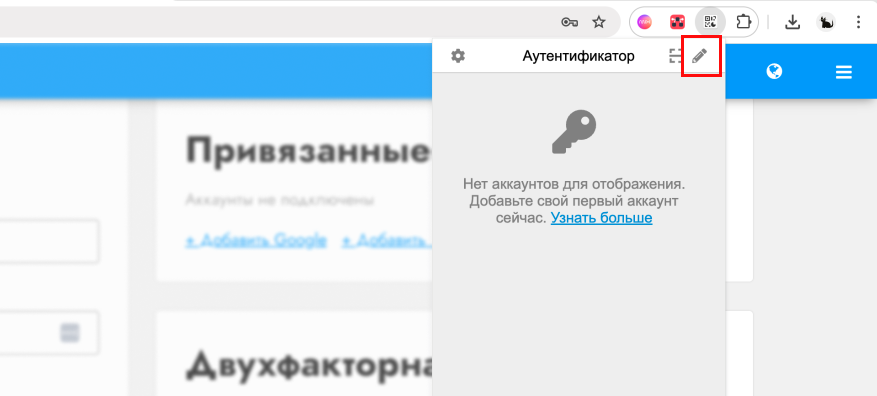877x396 pixels.
Task: Toggle the Authenticator QR extension icon
Action: pos(710,22)
